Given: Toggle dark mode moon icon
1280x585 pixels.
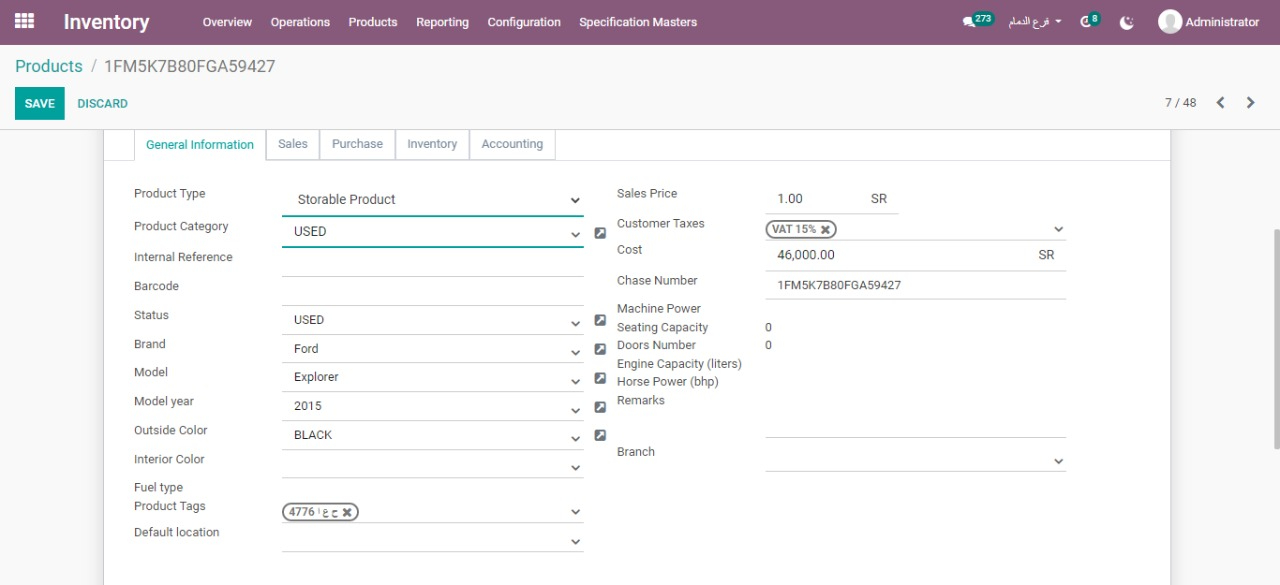Looking at the screenshot, I should point(1127,22).
